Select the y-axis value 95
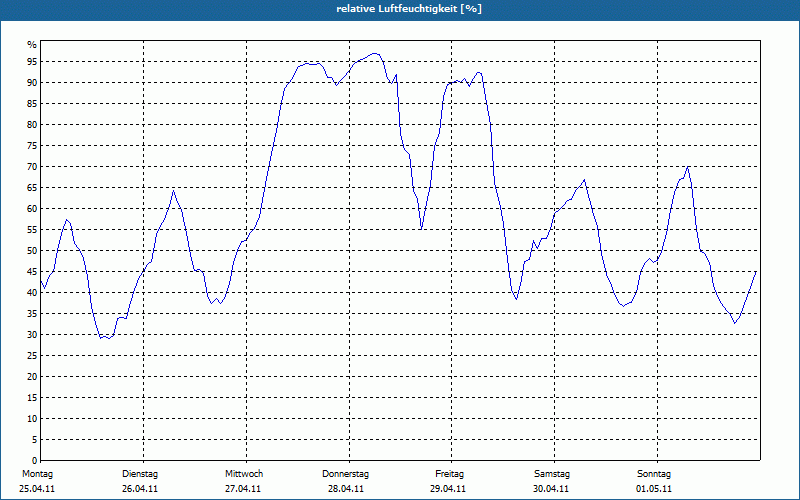This screenshot has width=800, height=500. pos(32,62)
